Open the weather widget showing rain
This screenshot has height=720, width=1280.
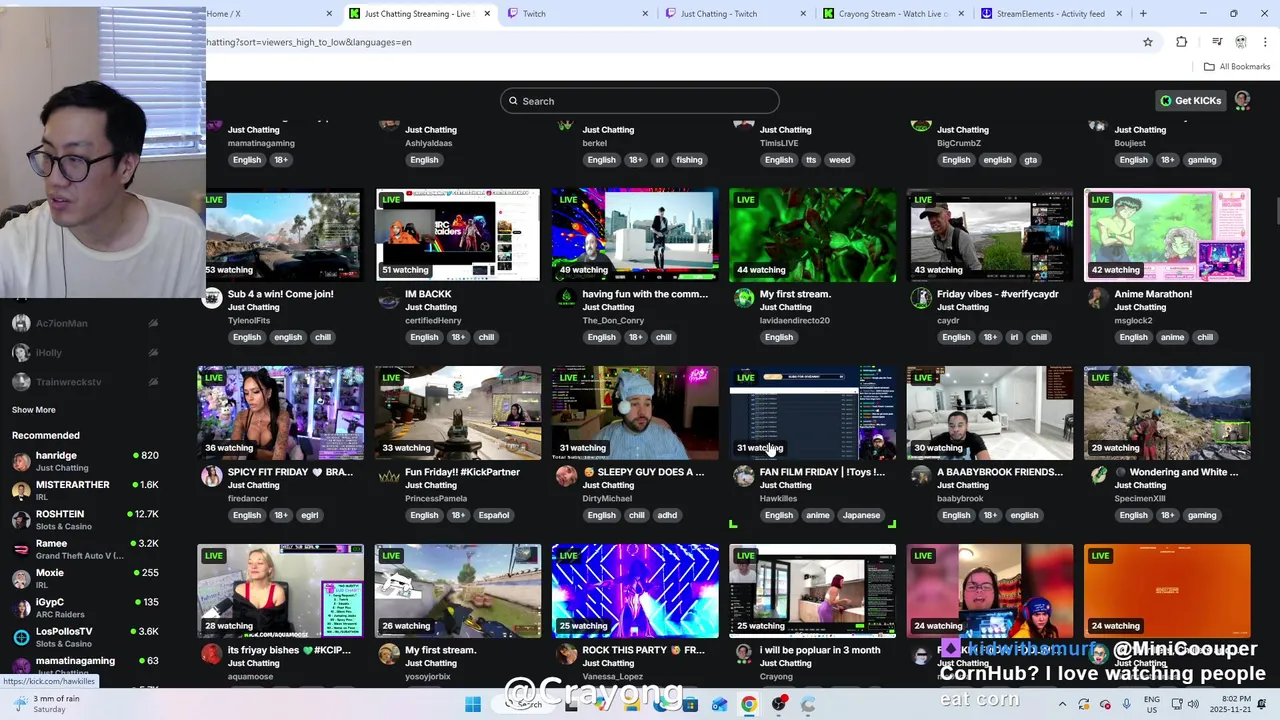(48, 704)
